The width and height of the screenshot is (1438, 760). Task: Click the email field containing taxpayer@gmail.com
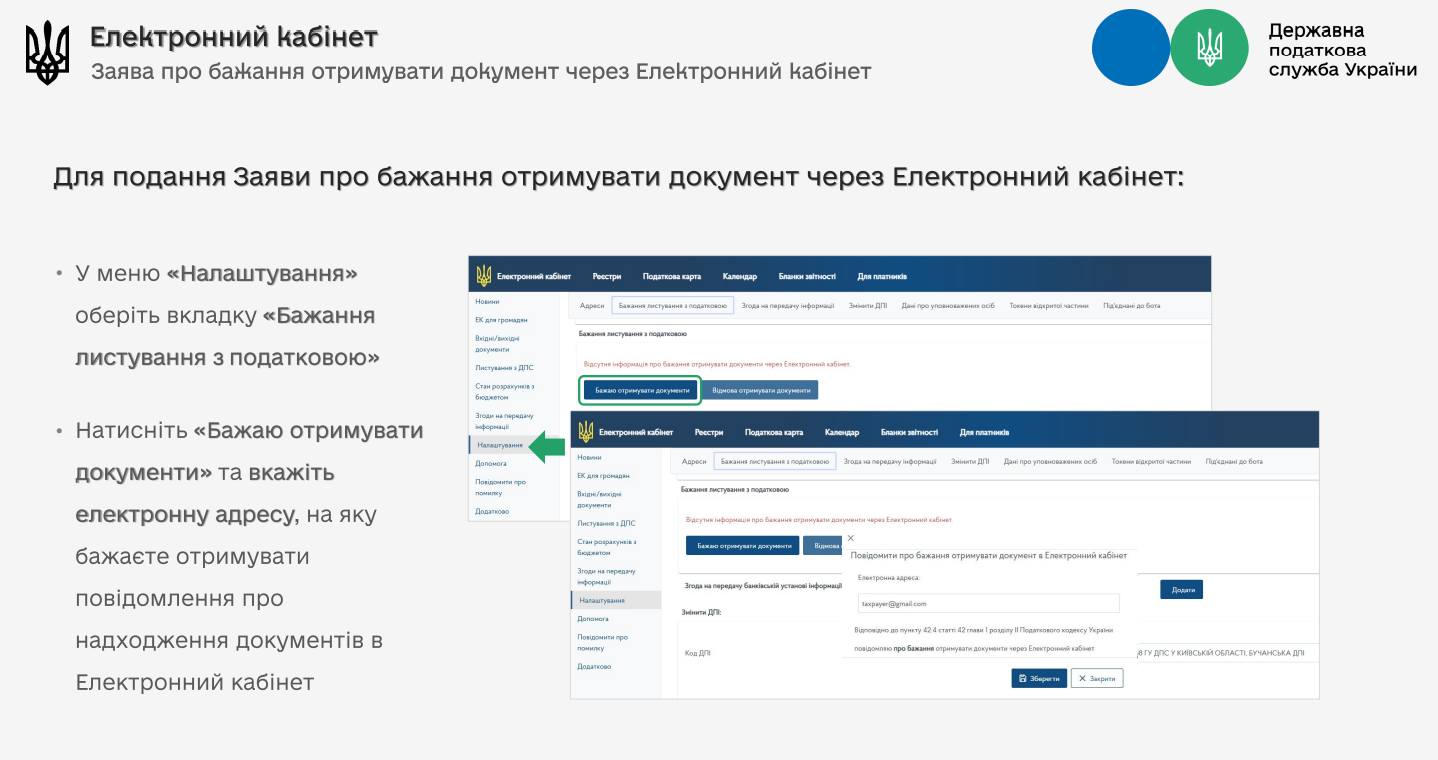click(988, 603)
